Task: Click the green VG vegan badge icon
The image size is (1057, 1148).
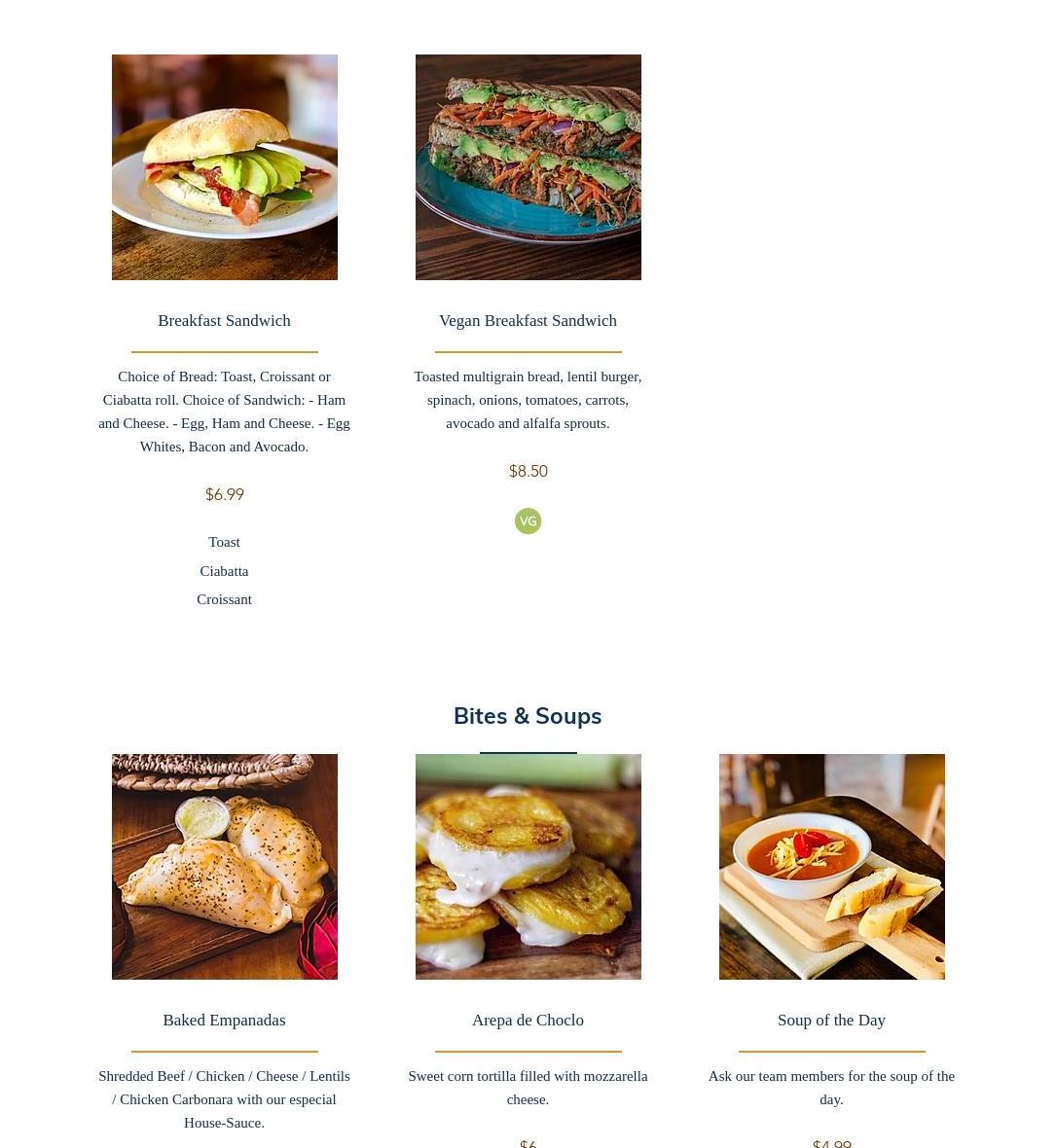Action: [528, 521]
